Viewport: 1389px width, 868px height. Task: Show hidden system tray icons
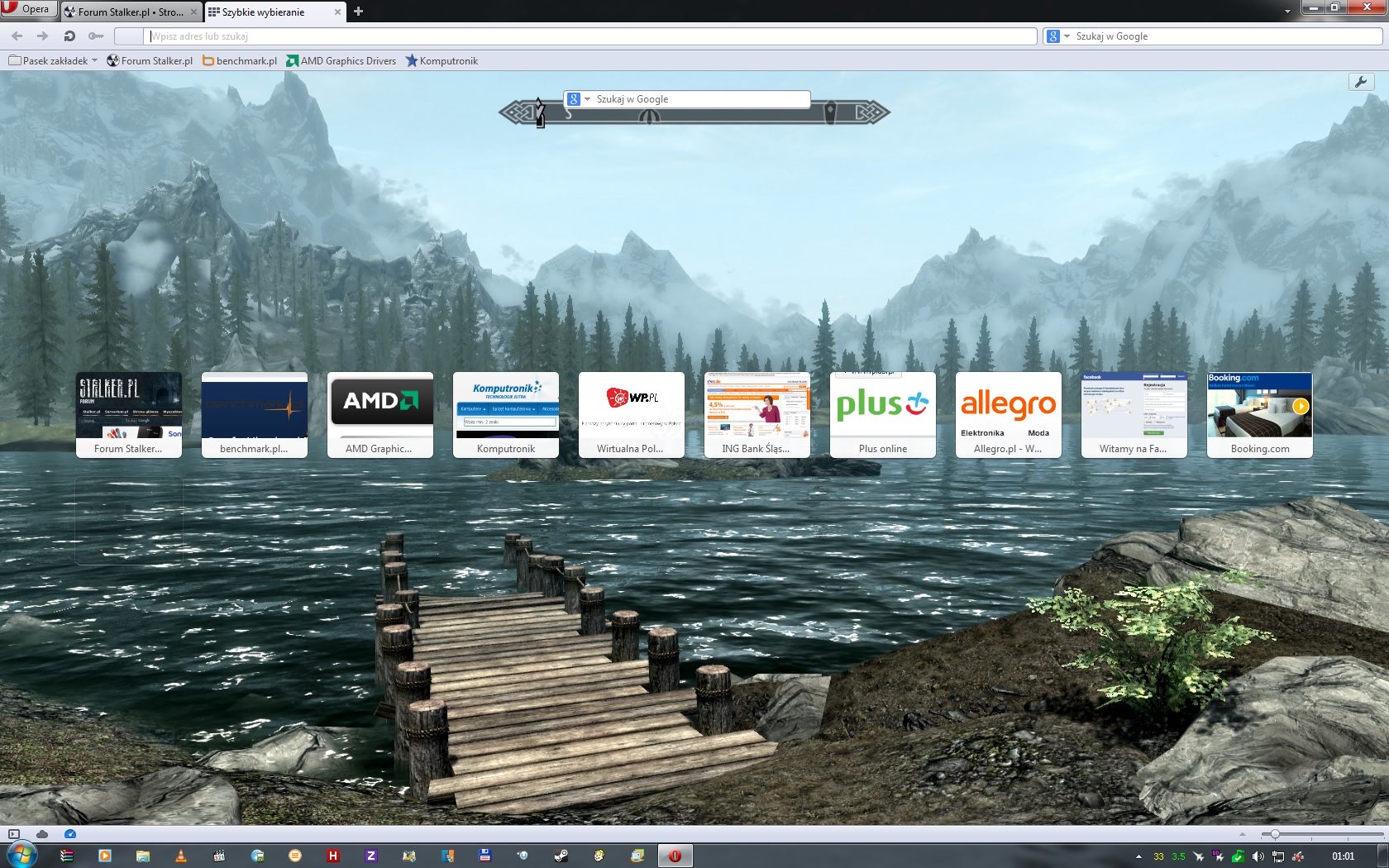click(x=1138, y=856)
